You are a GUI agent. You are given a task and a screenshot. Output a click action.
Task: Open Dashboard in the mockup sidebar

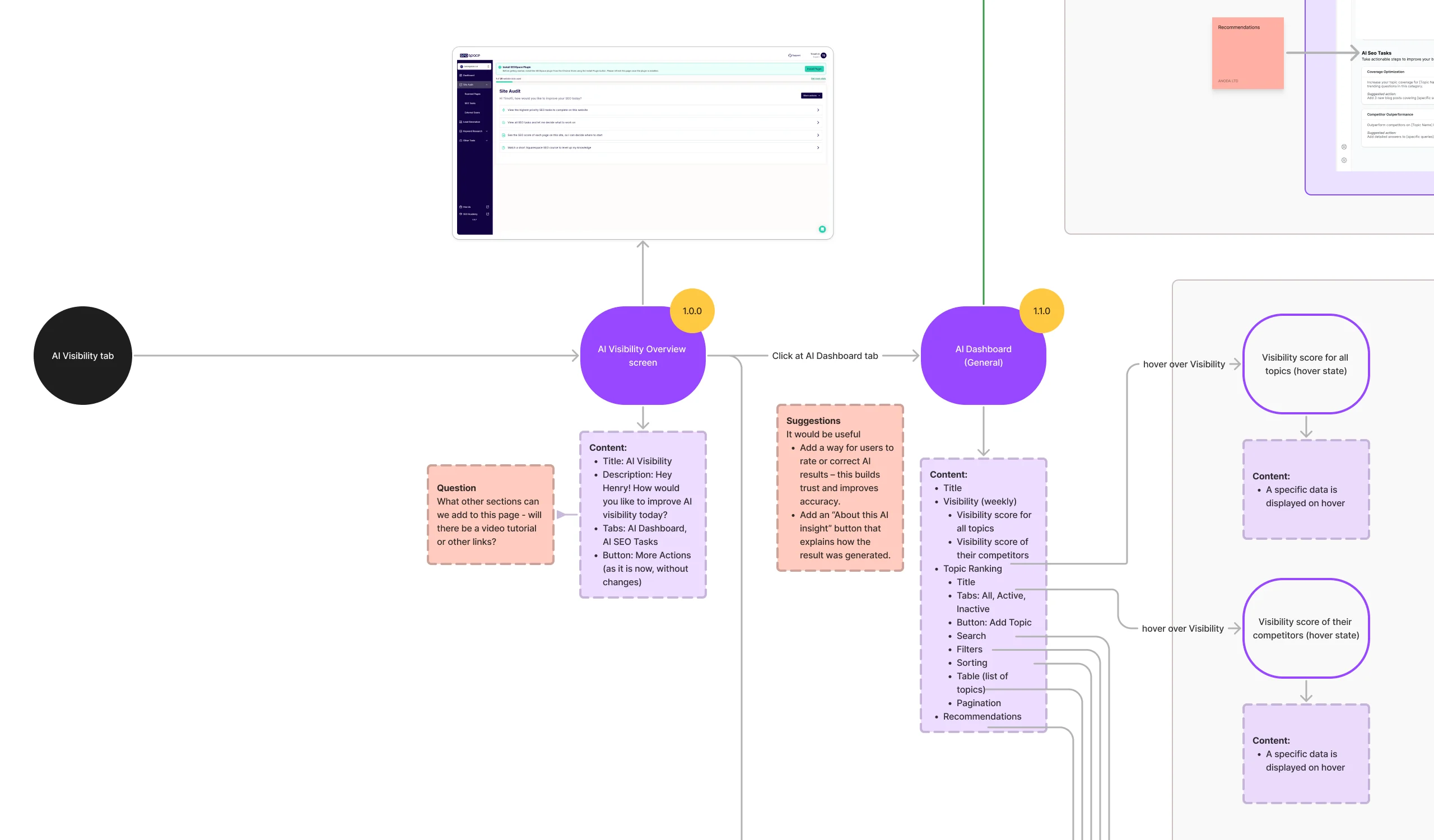click(468, 75)
